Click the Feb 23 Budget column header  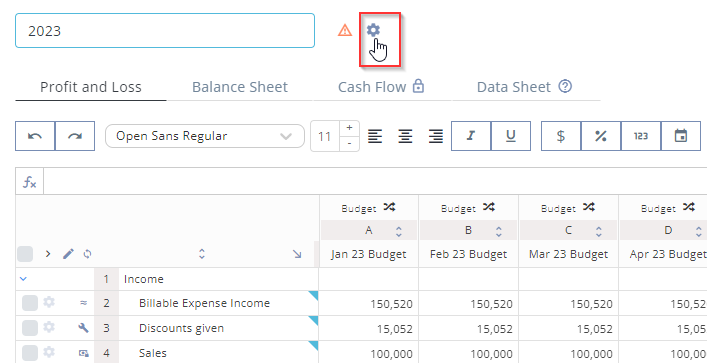click(x=468, y=254)
